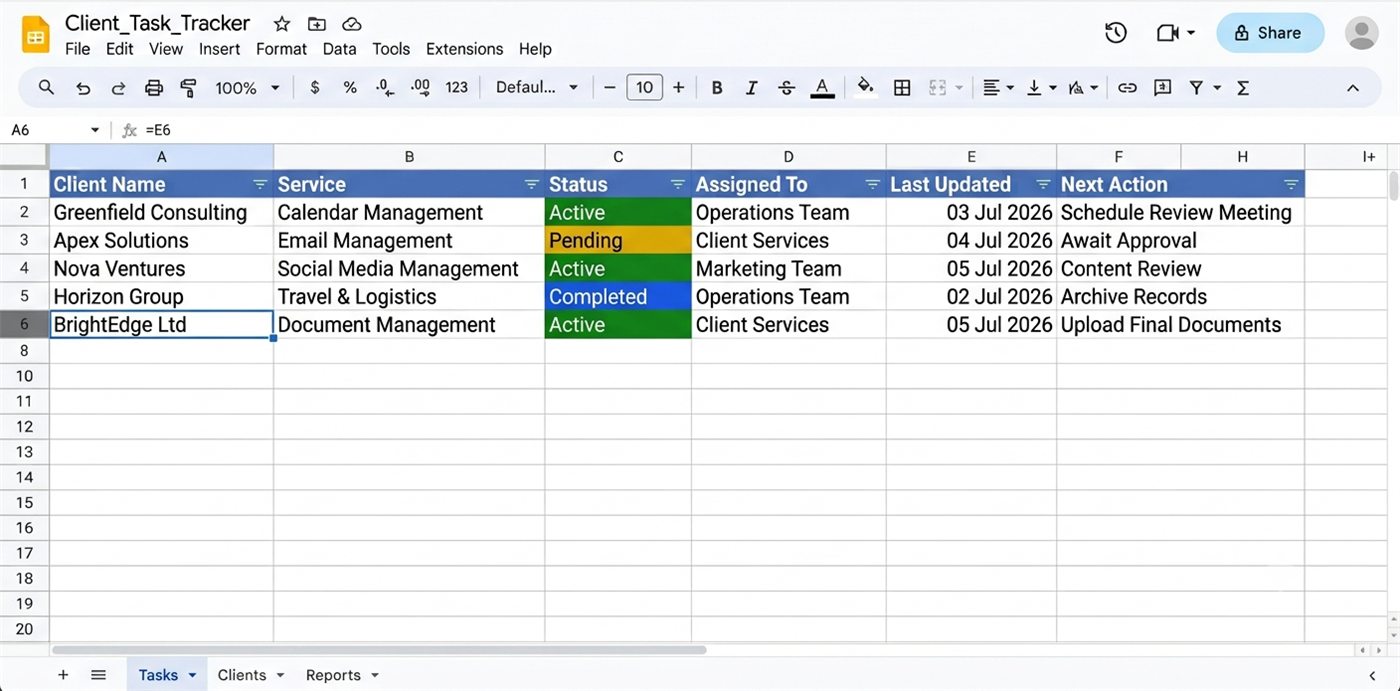Toggle italic formatting

coord(752,88)
